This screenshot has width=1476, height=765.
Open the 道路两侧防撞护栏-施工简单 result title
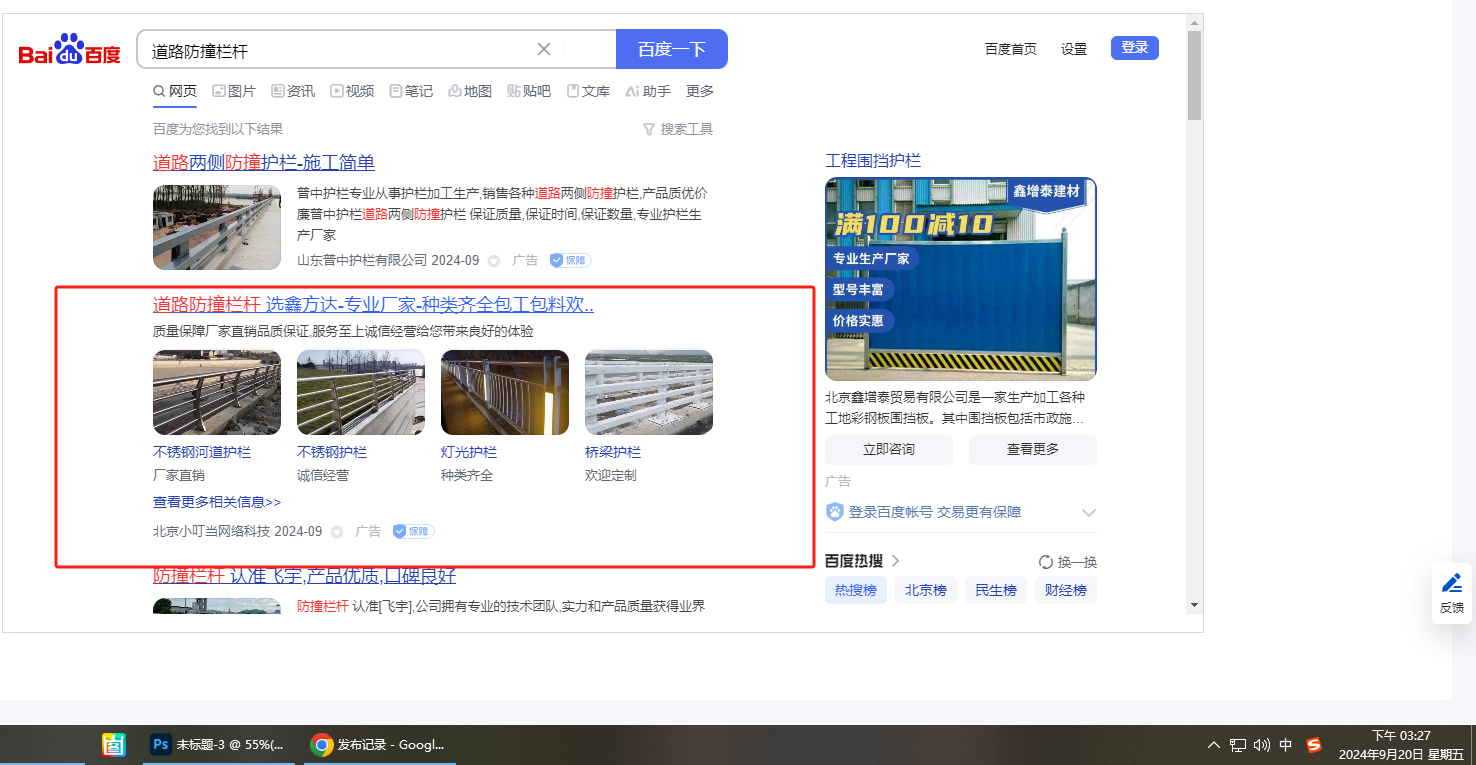coord(264,163)
